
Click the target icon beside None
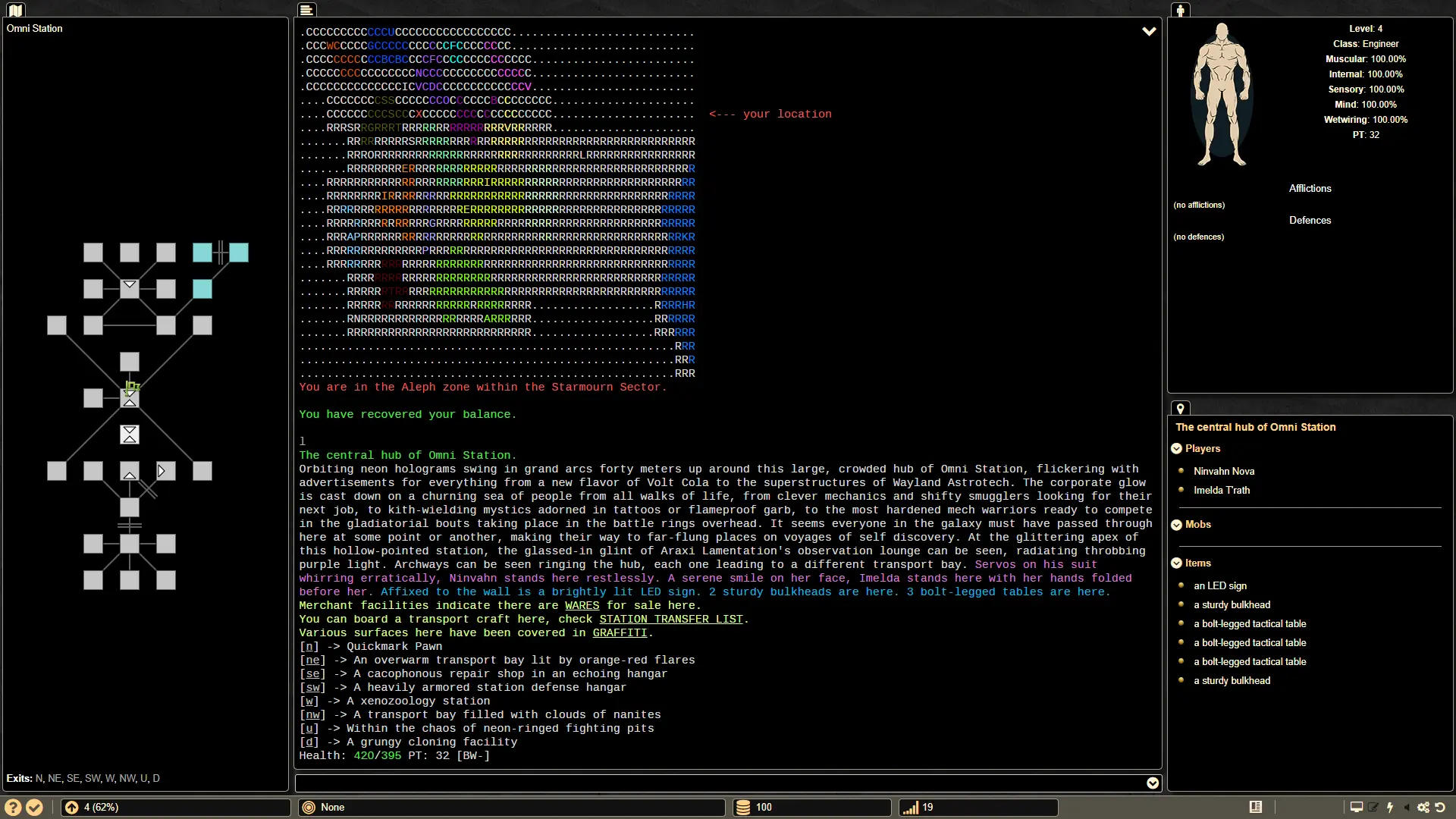(x=309, y=808)
